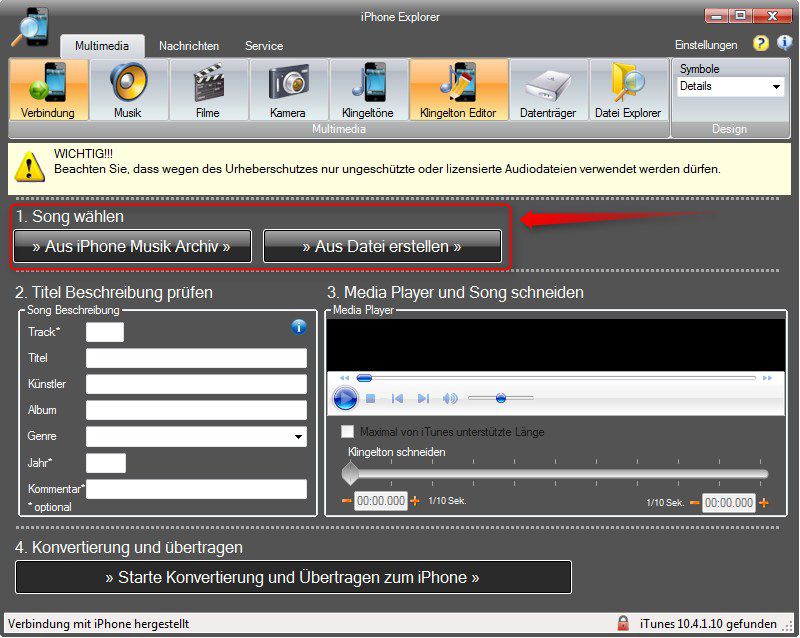Screen dimensions: 800x638
Task: Click the blue info icon in Song Beschreibung
Action: tap(298, 327)
